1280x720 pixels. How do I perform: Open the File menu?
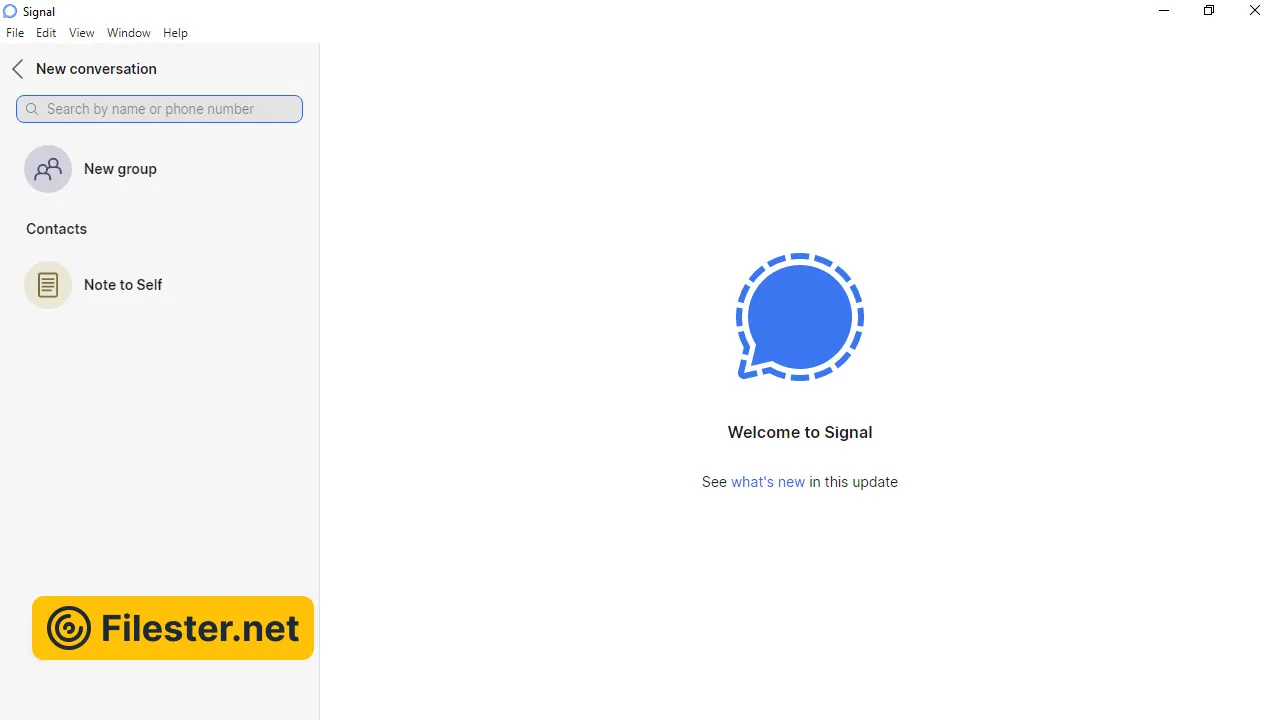click(x=15, y=33)
